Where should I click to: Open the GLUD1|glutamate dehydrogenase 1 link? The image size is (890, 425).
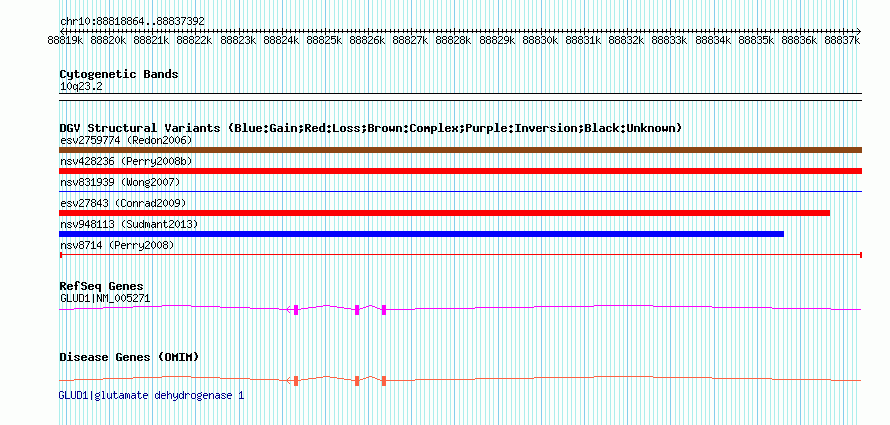(x=152, y=395)
